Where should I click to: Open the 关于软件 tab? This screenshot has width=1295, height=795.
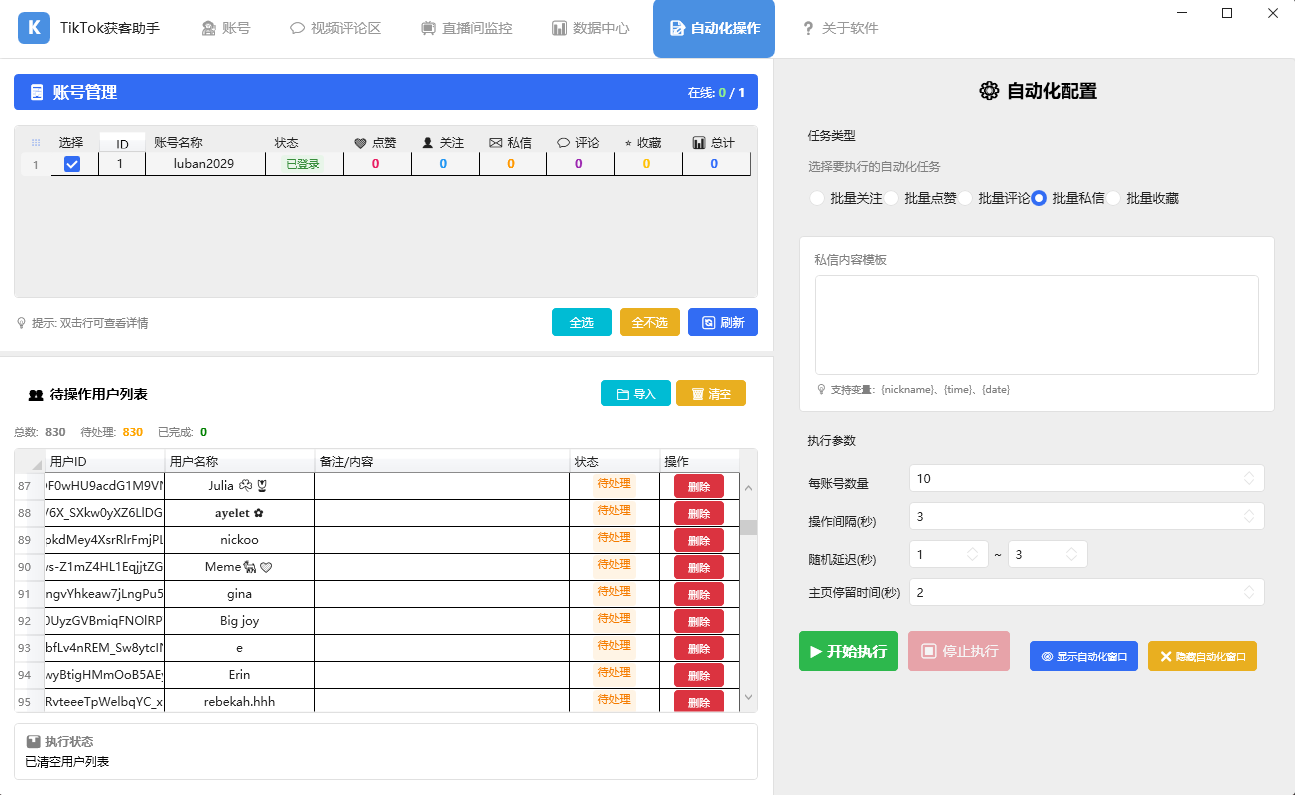[x=840, y=28]
